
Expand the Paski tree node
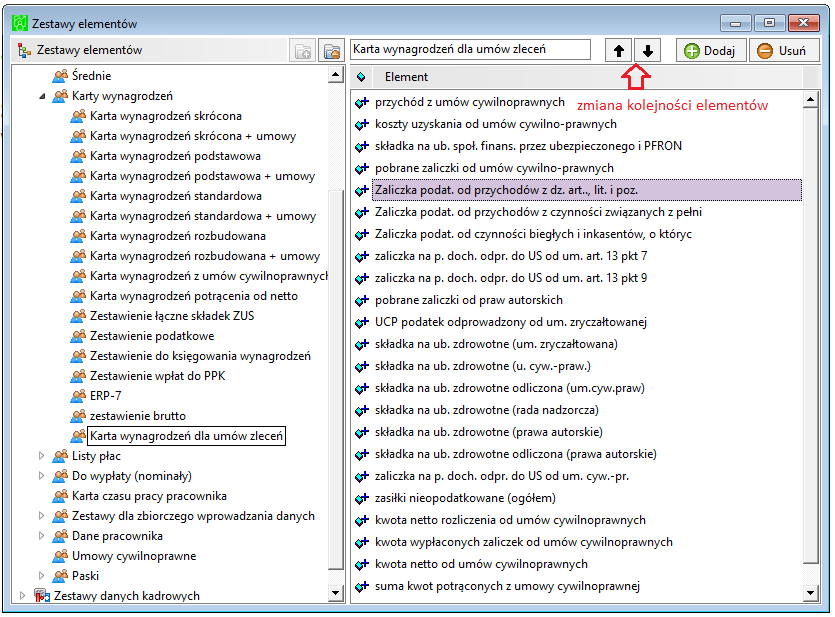click(42, 575)
